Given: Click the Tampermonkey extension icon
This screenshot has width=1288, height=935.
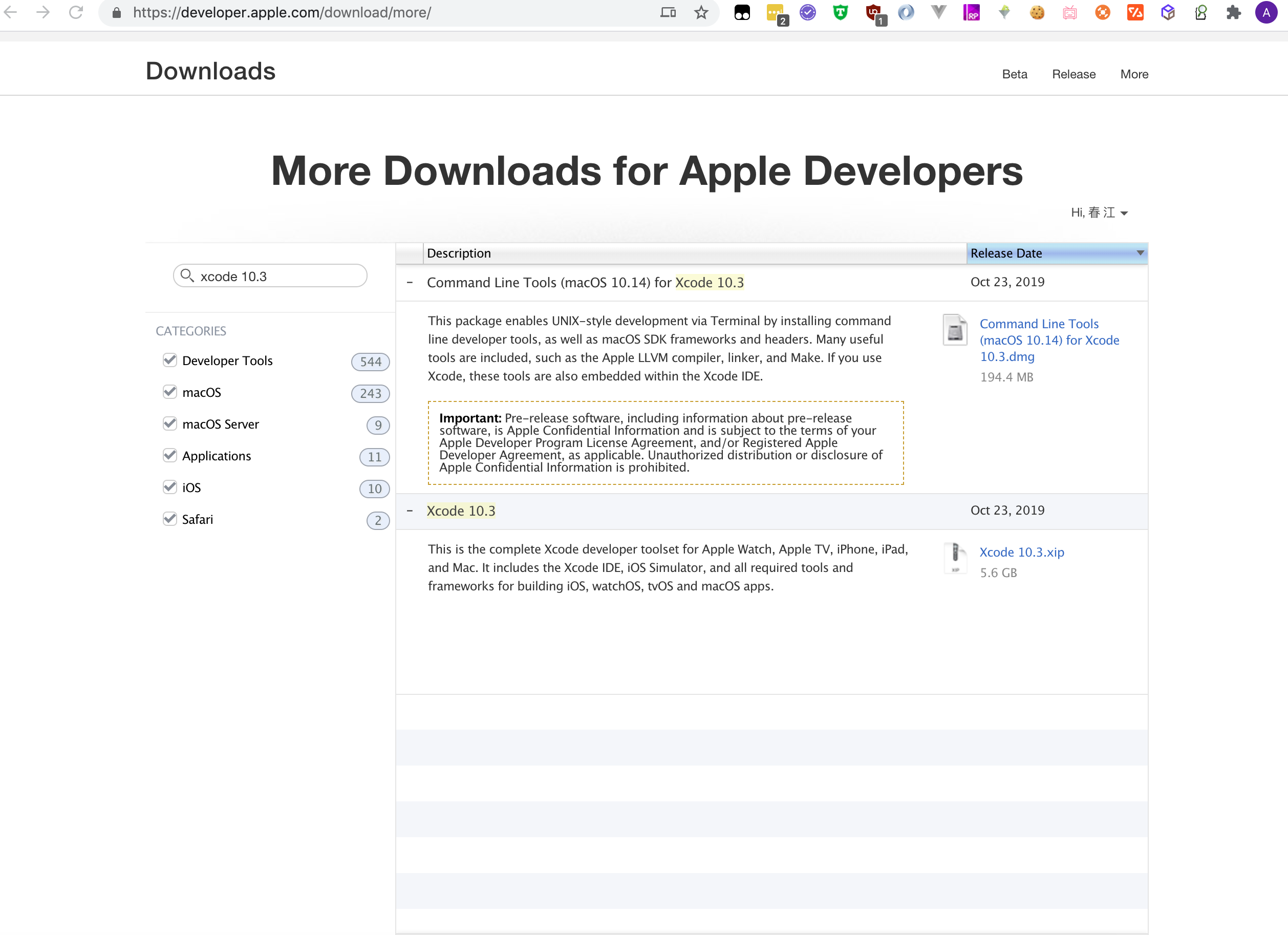Looking at the screenshot, I should coord(742,12).
